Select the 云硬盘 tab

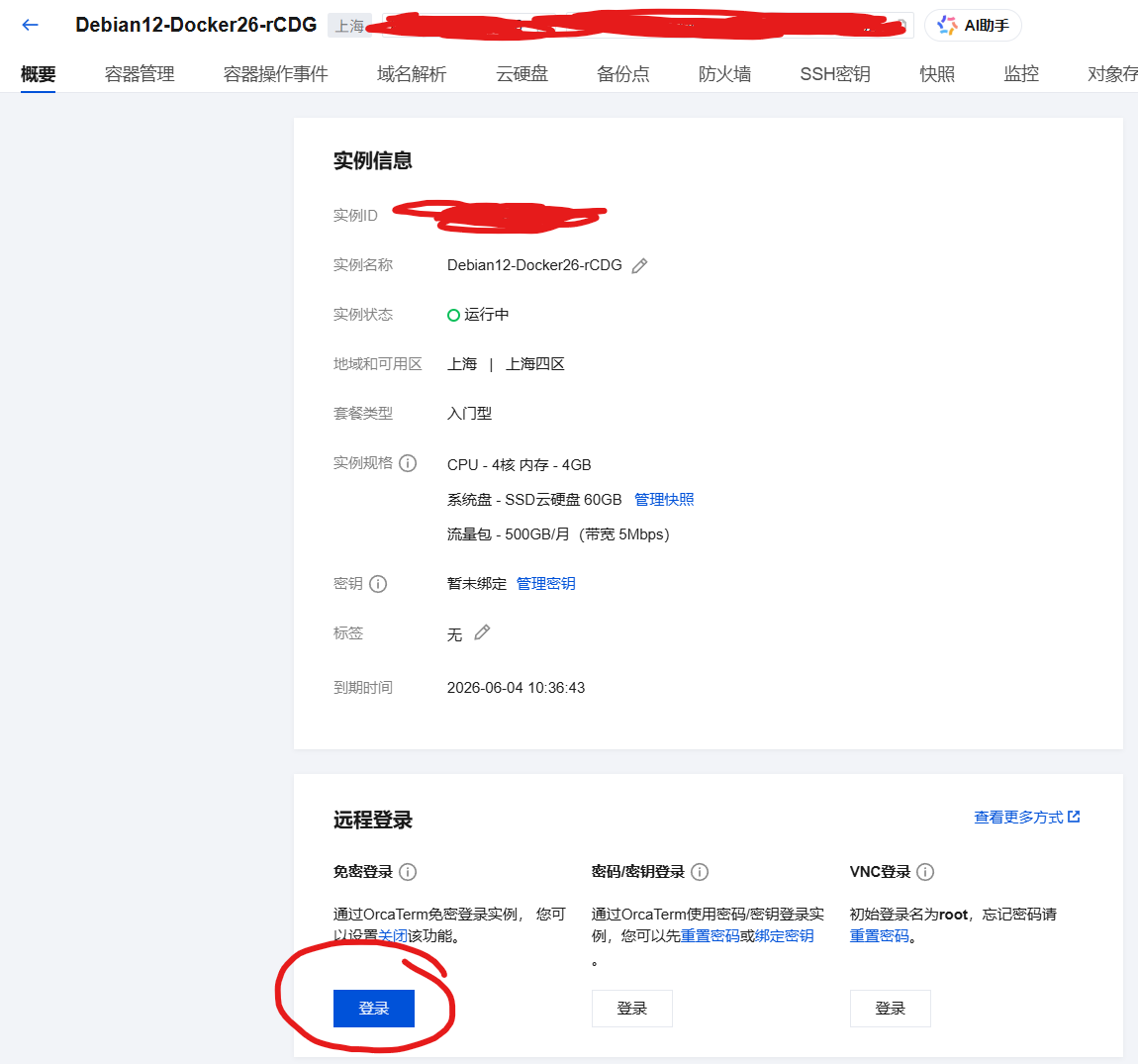(522, 74)
